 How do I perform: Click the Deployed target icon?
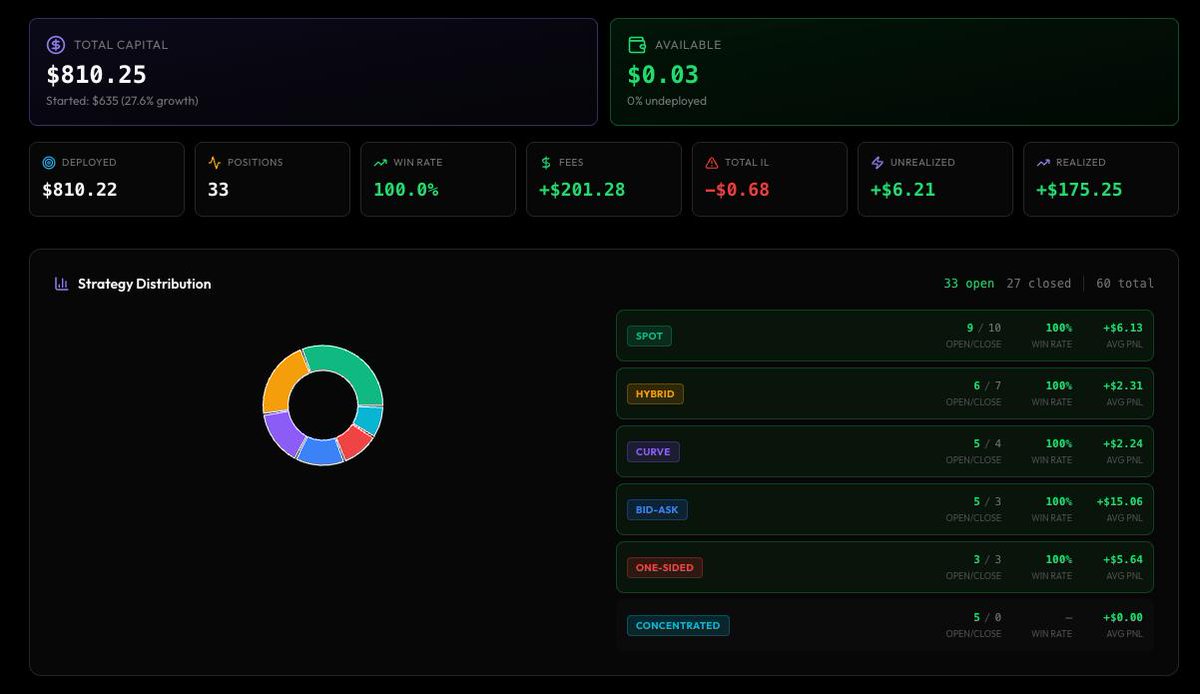pyautogui.click(x=49, y=162)
